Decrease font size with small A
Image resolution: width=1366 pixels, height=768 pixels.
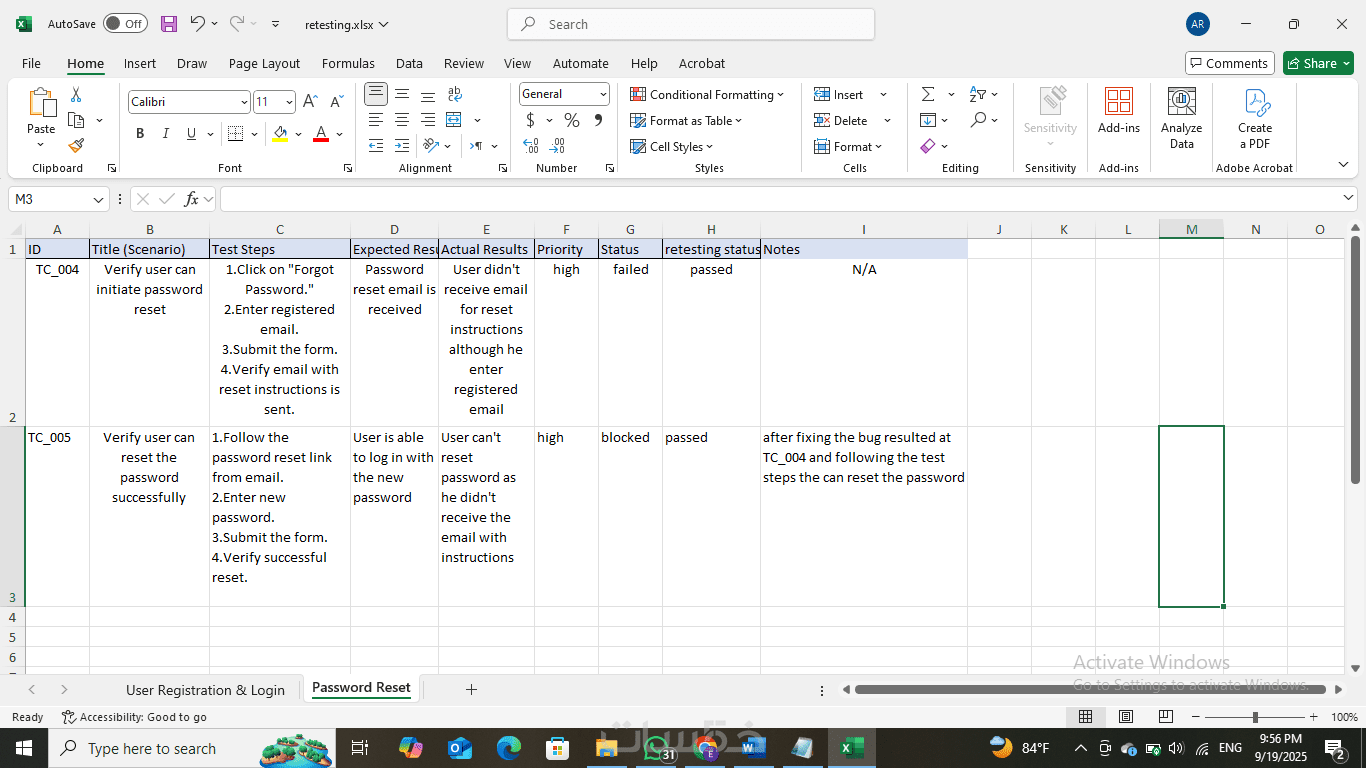336,102
